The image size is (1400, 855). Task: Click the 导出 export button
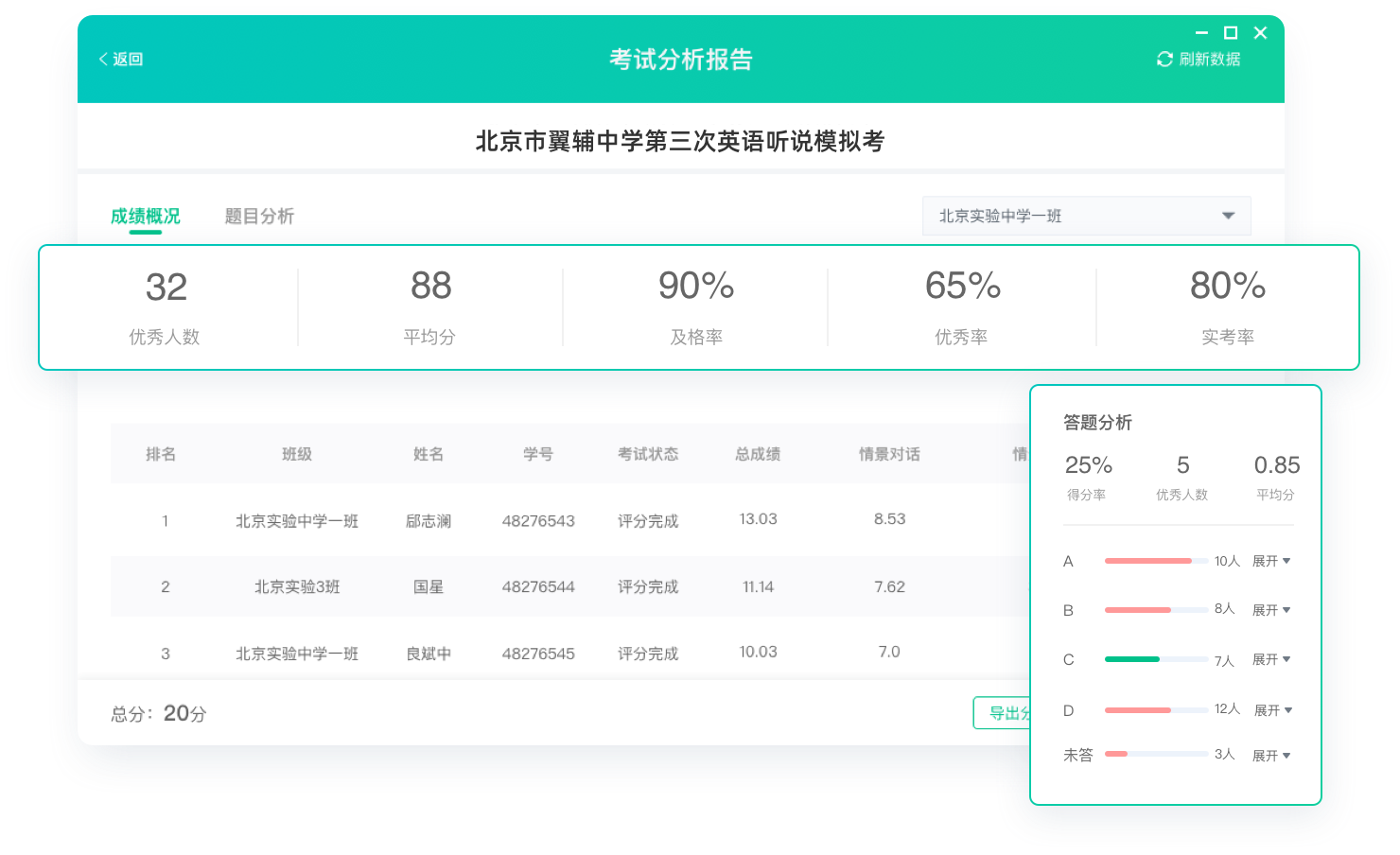tap(1003, 713)
